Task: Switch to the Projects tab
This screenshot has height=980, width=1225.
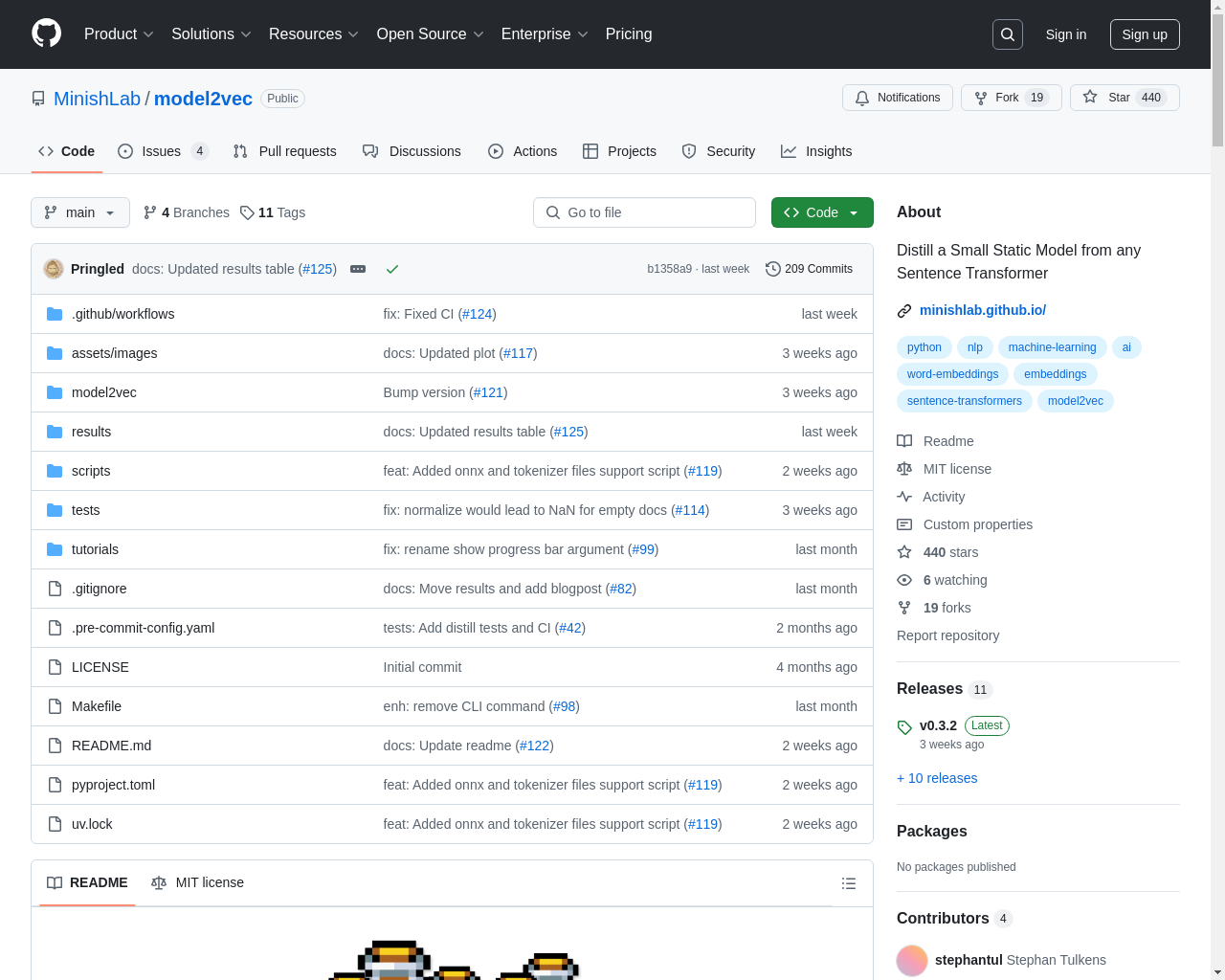Action: point(619,151)
